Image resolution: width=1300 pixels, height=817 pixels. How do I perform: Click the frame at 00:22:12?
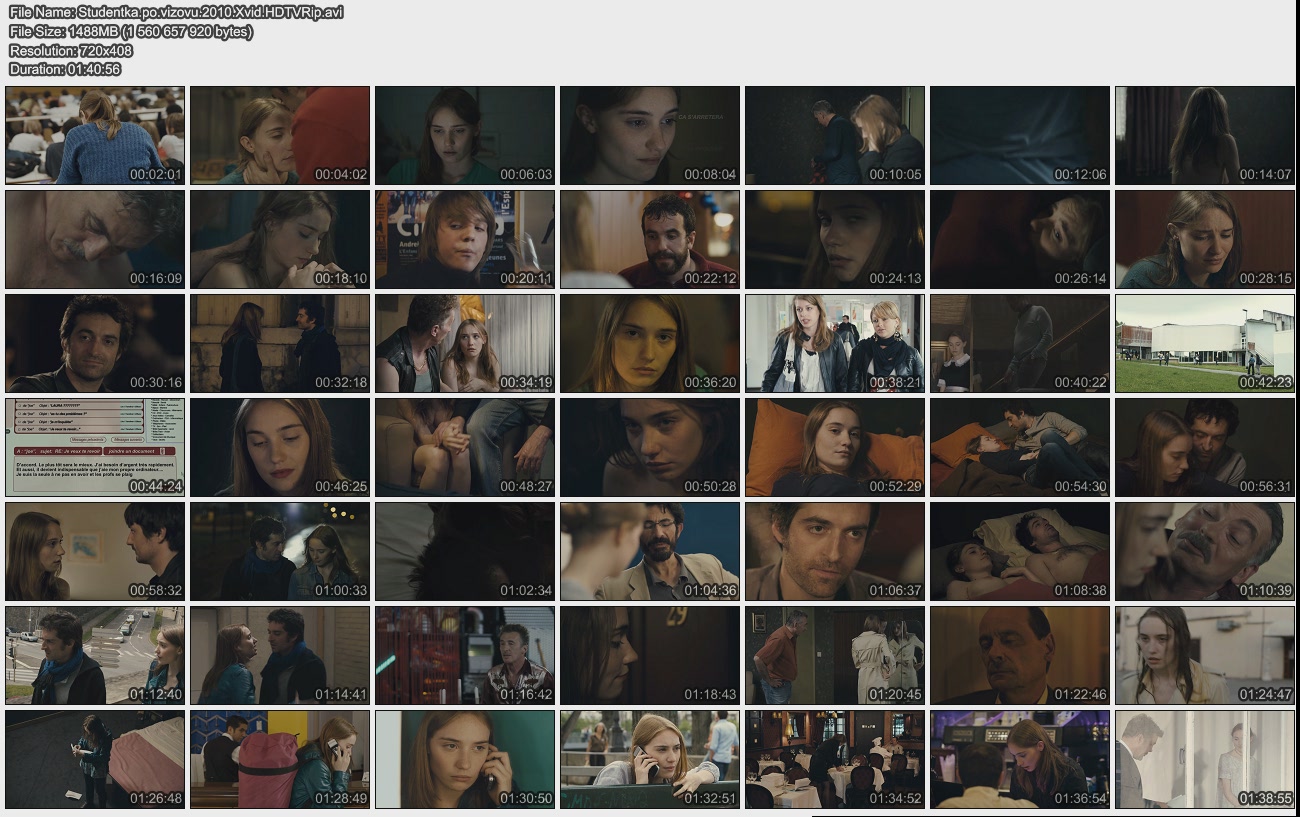(650, 239)
